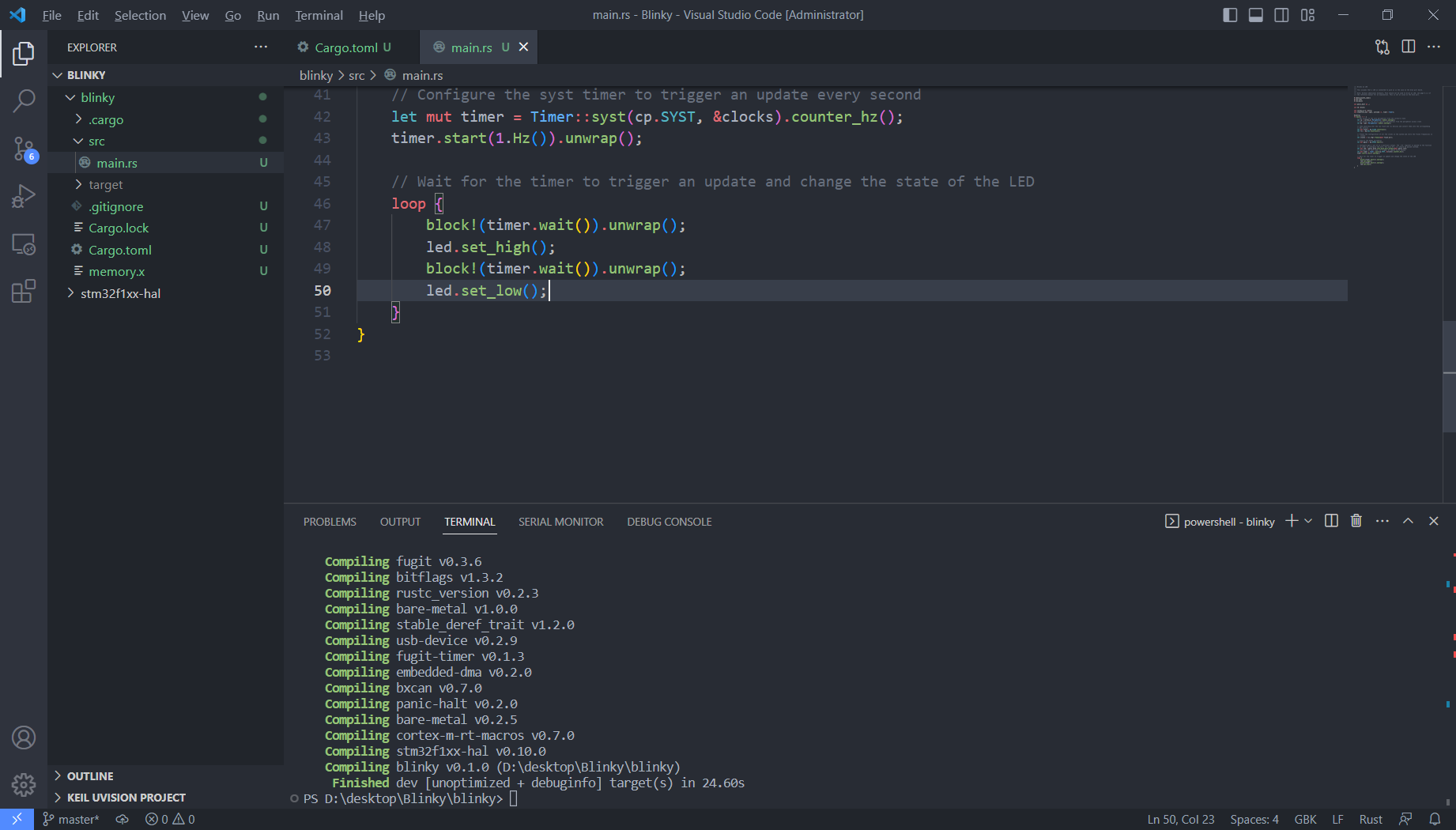Toggle the primary side bar visibility
Viewport: 1456px width, 830px height.
pyautogui.click(x=1230, y=14)
